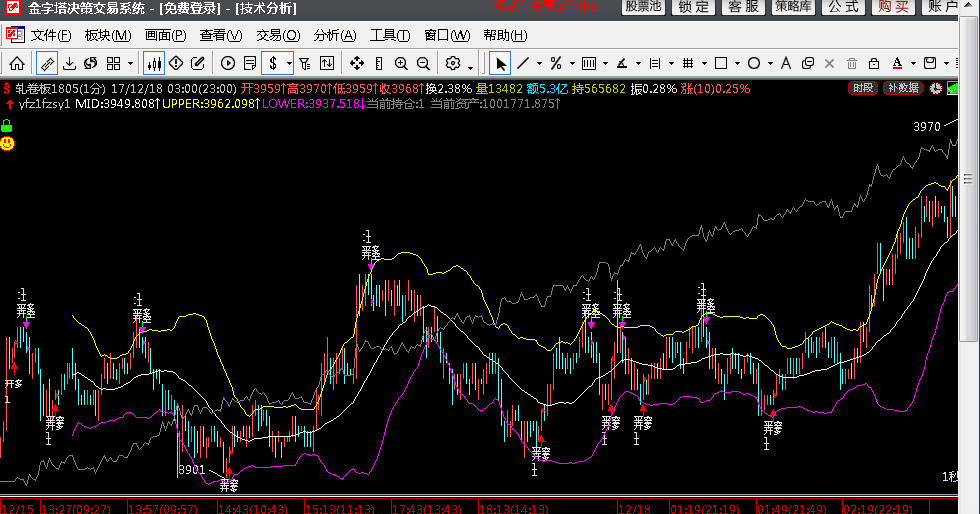
Task: Select the arrow pointer cursor tool
Action: coord(501,64)
